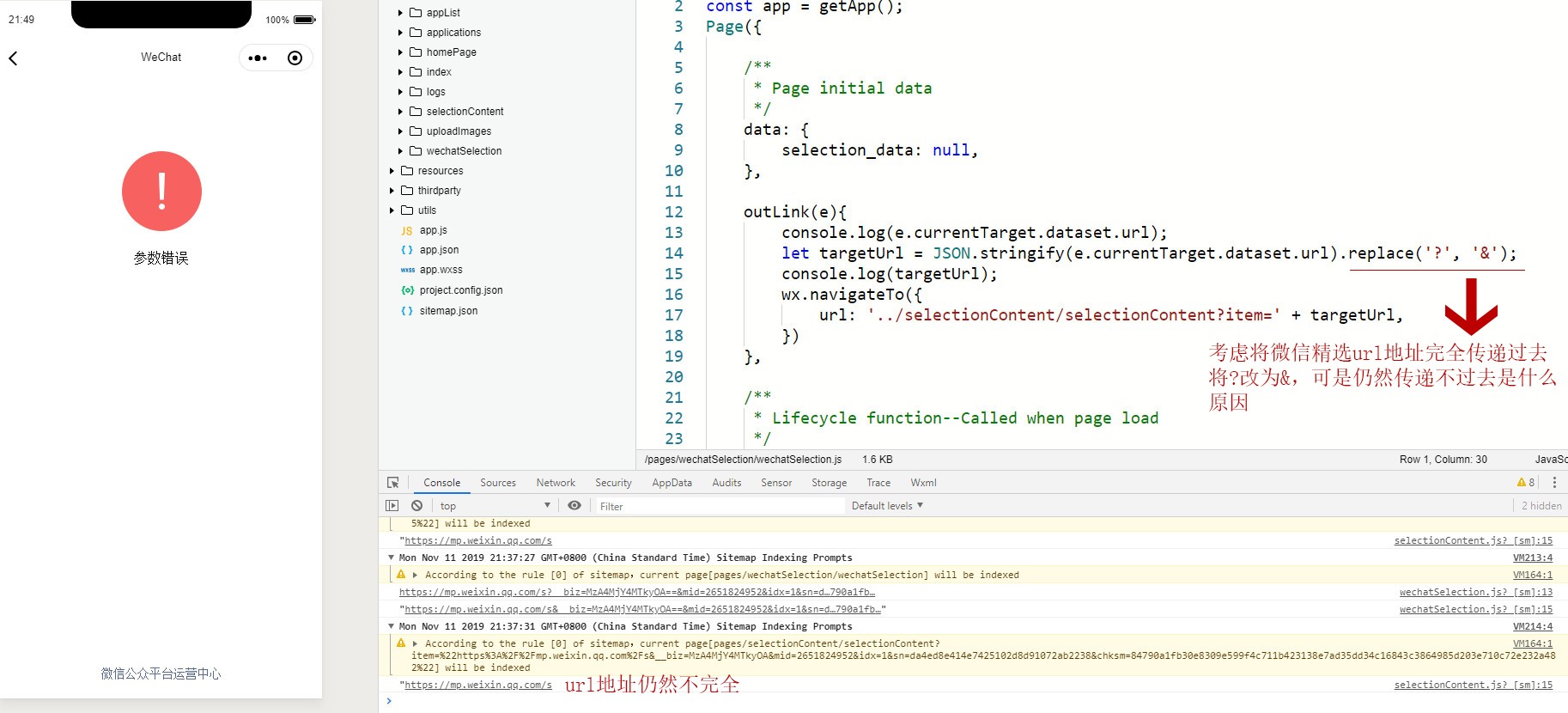This screenshot has width=1568, height=713.
Task: Activate the inspect element picker icon
Action: (x=393, y=483)
